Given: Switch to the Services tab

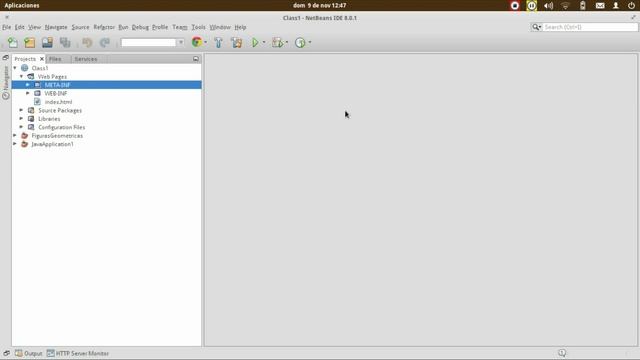Looking at the screenshot, I should (86, 59).
